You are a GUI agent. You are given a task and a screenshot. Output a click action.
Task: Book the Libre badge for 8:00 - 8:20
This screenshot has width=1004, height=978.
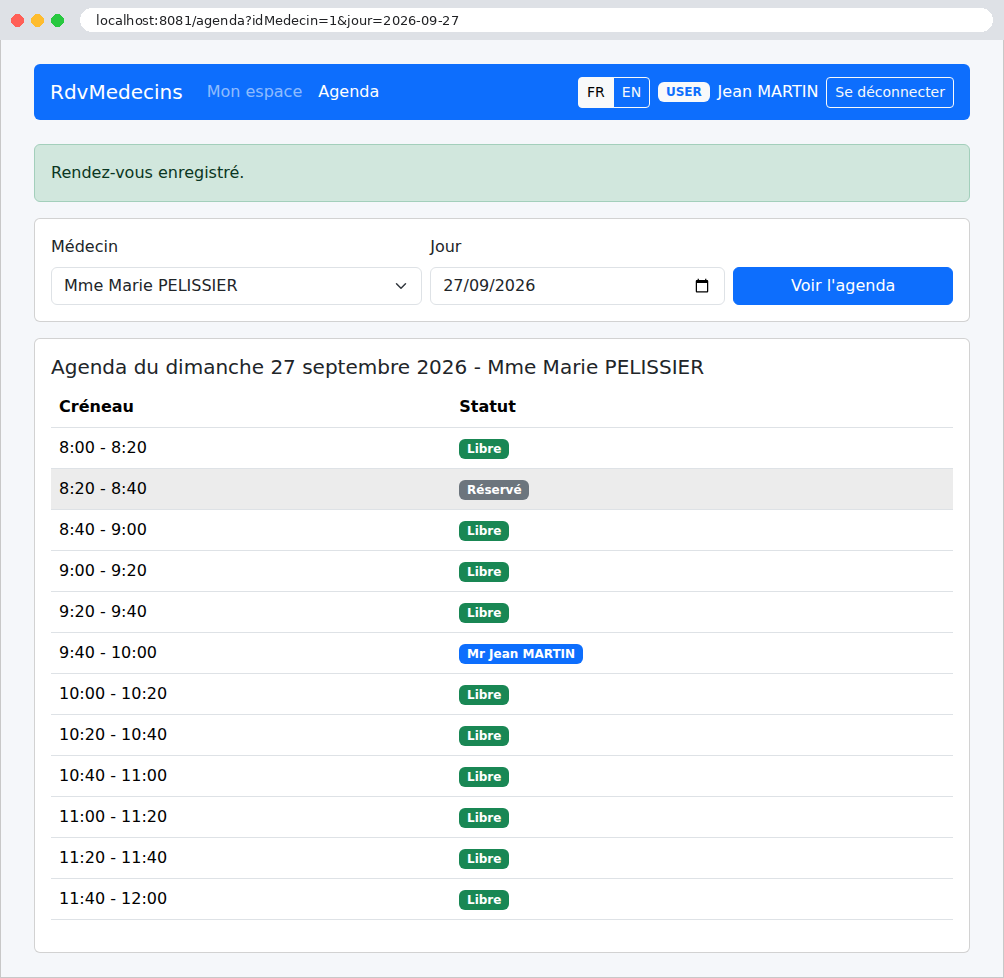coord(483,448)
